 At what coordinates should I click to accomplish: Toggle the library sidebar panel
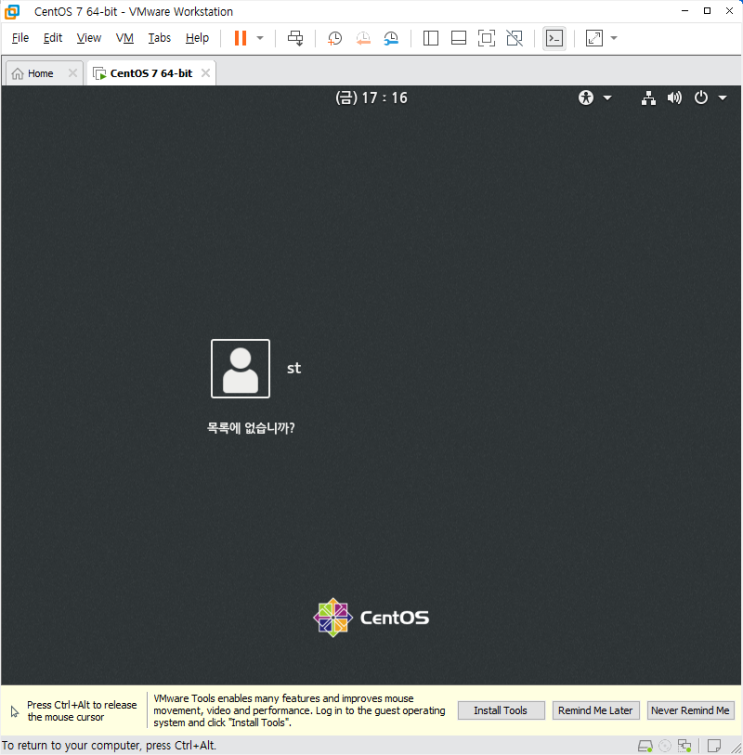click(430, 38)
